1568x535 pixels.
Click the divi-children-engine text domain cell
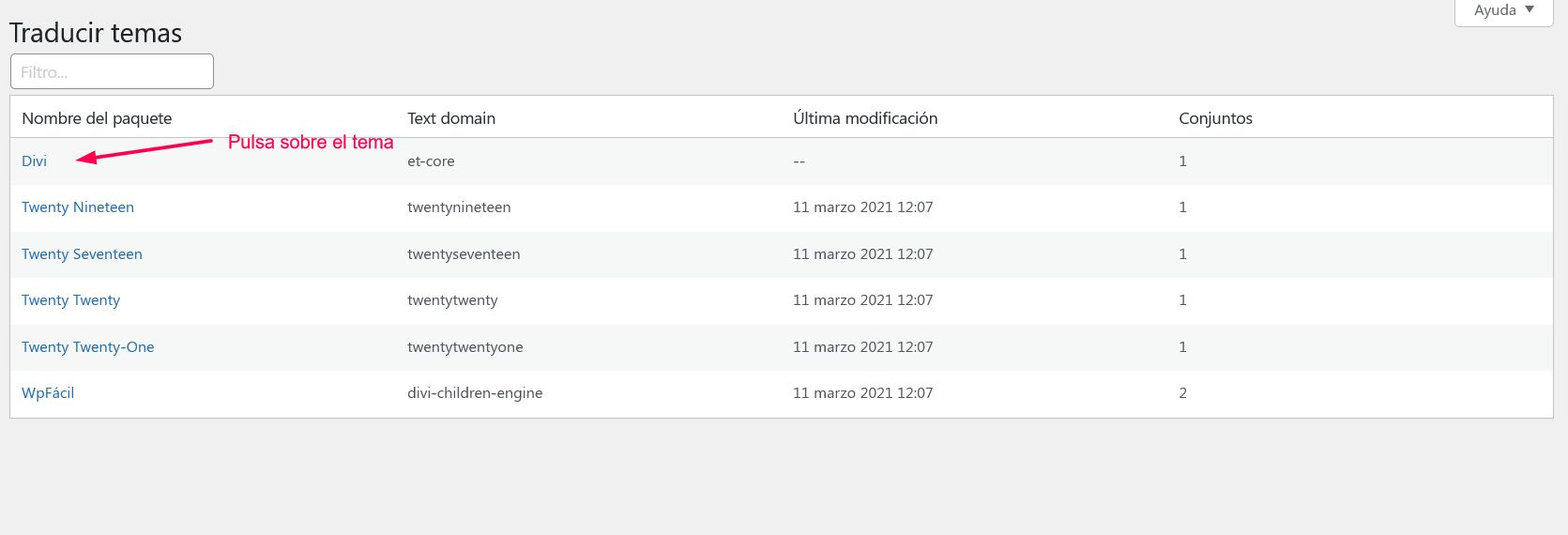pos(475,393)
